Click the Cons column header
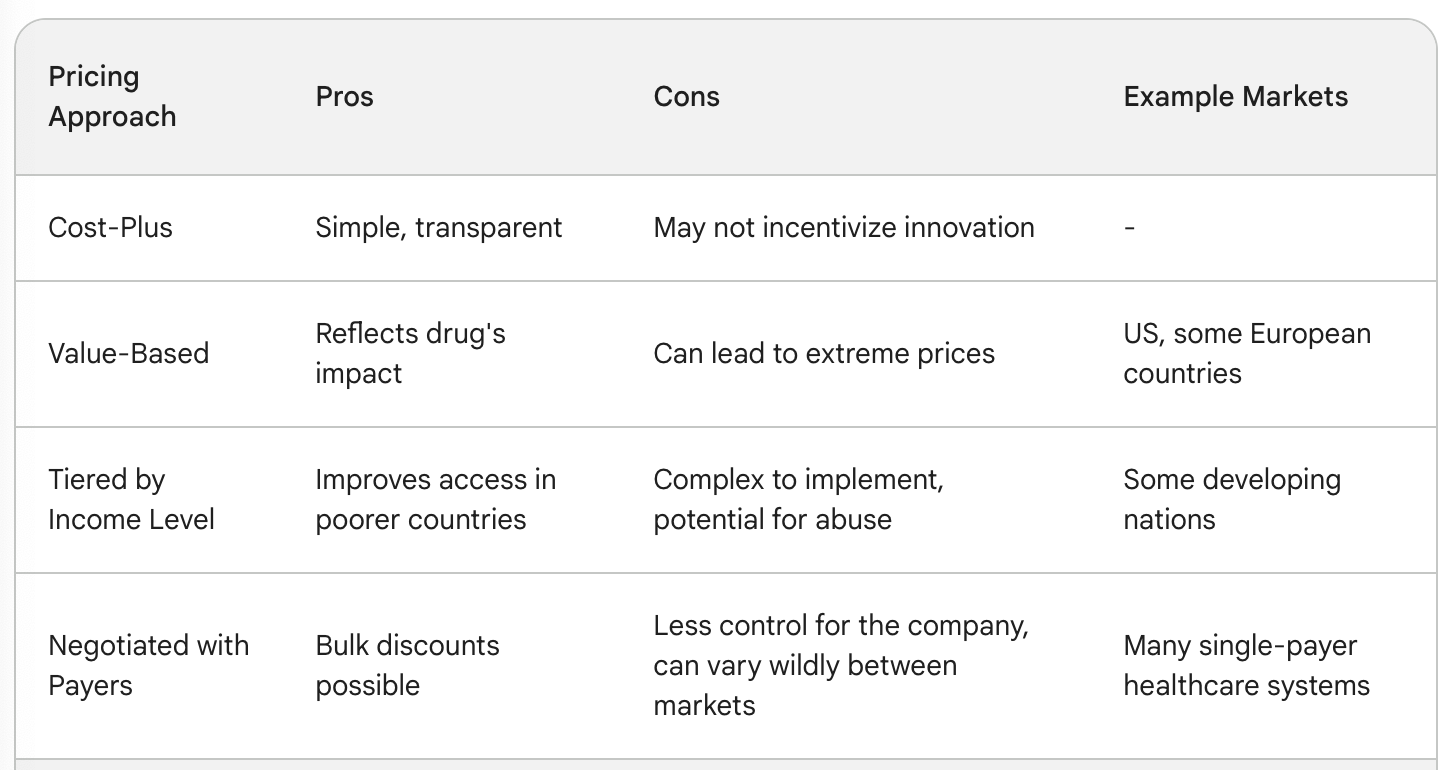The width and height of the screenshot is (1452, 770). pyautogui.click(x=686, y=97)
